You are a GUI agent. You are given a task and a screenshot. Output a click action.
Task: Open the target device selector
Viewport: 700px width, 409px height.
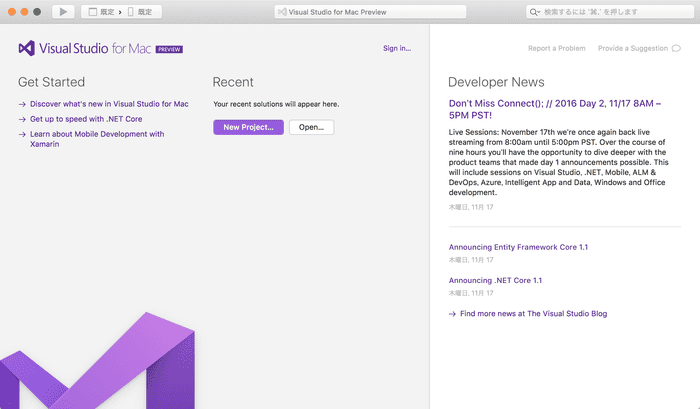tap(139, 12)
